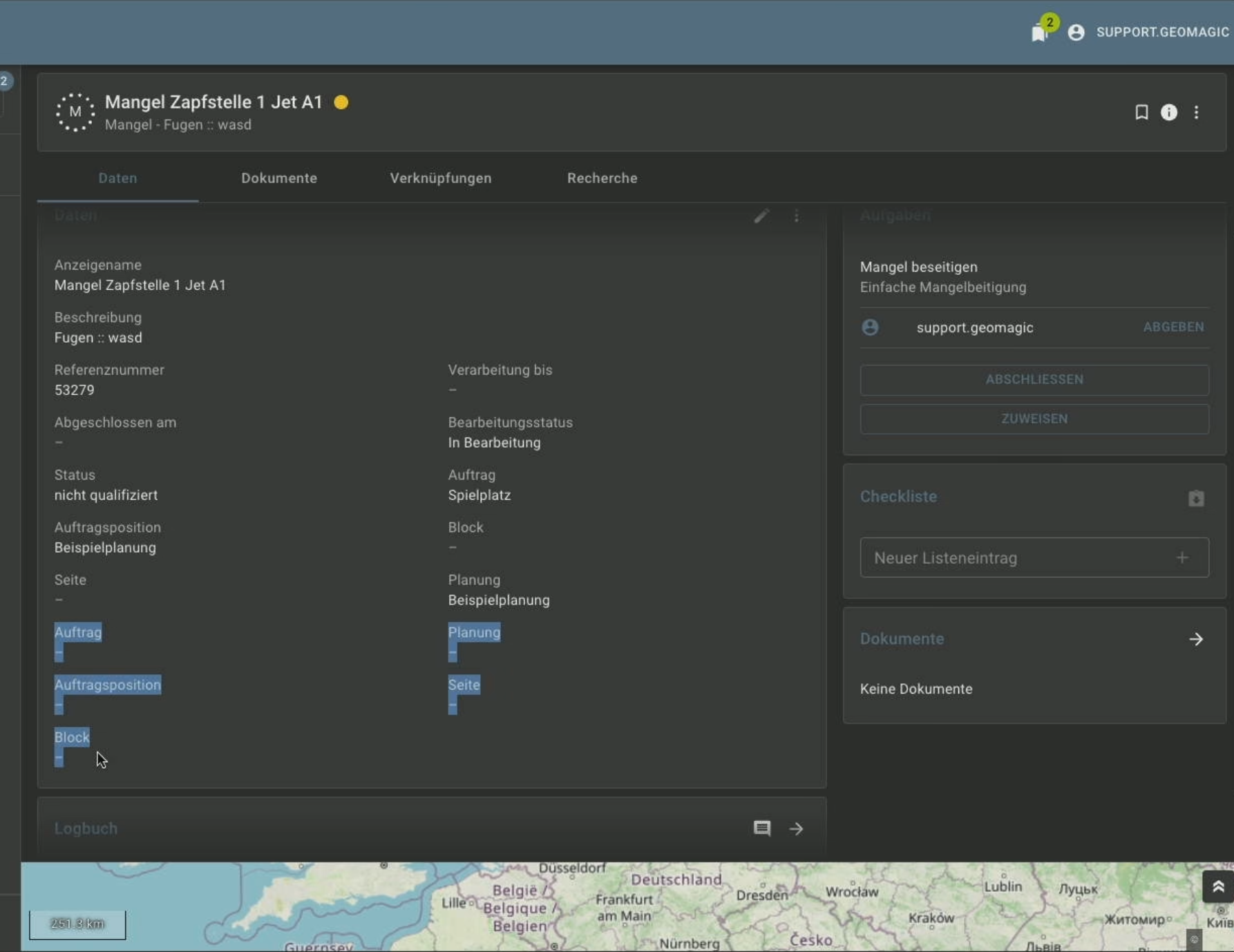
Task: Click ABGEBEN next to support.geomagic
Action: 1173,327
